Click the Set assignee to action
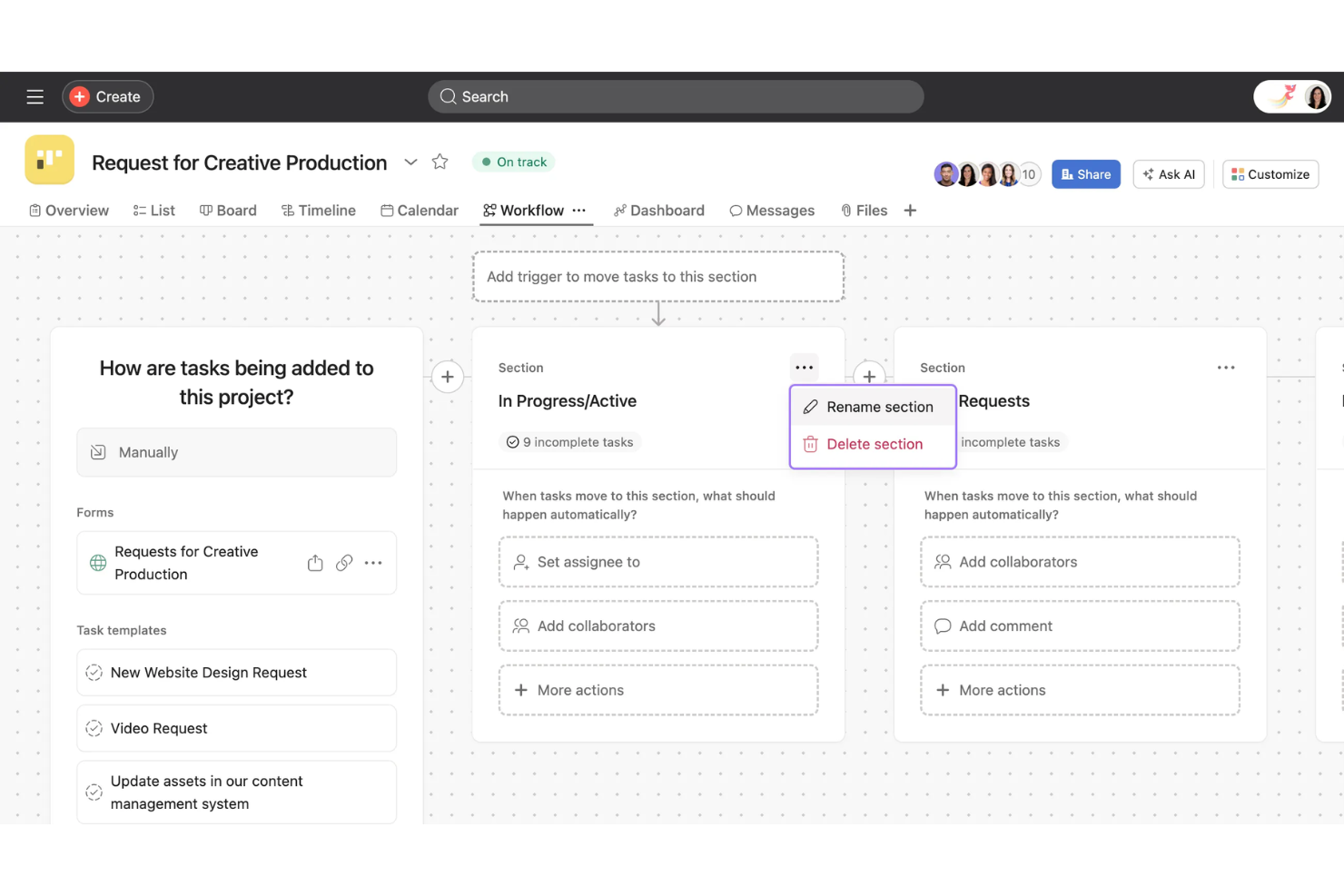Image resolution: width=1344 pixels, height=896 pixels. point(657,562)
